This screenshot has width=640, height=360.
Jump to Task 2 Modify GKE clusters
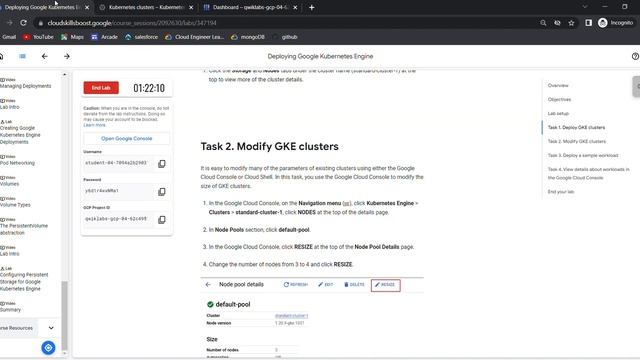[x=577, y=141]
